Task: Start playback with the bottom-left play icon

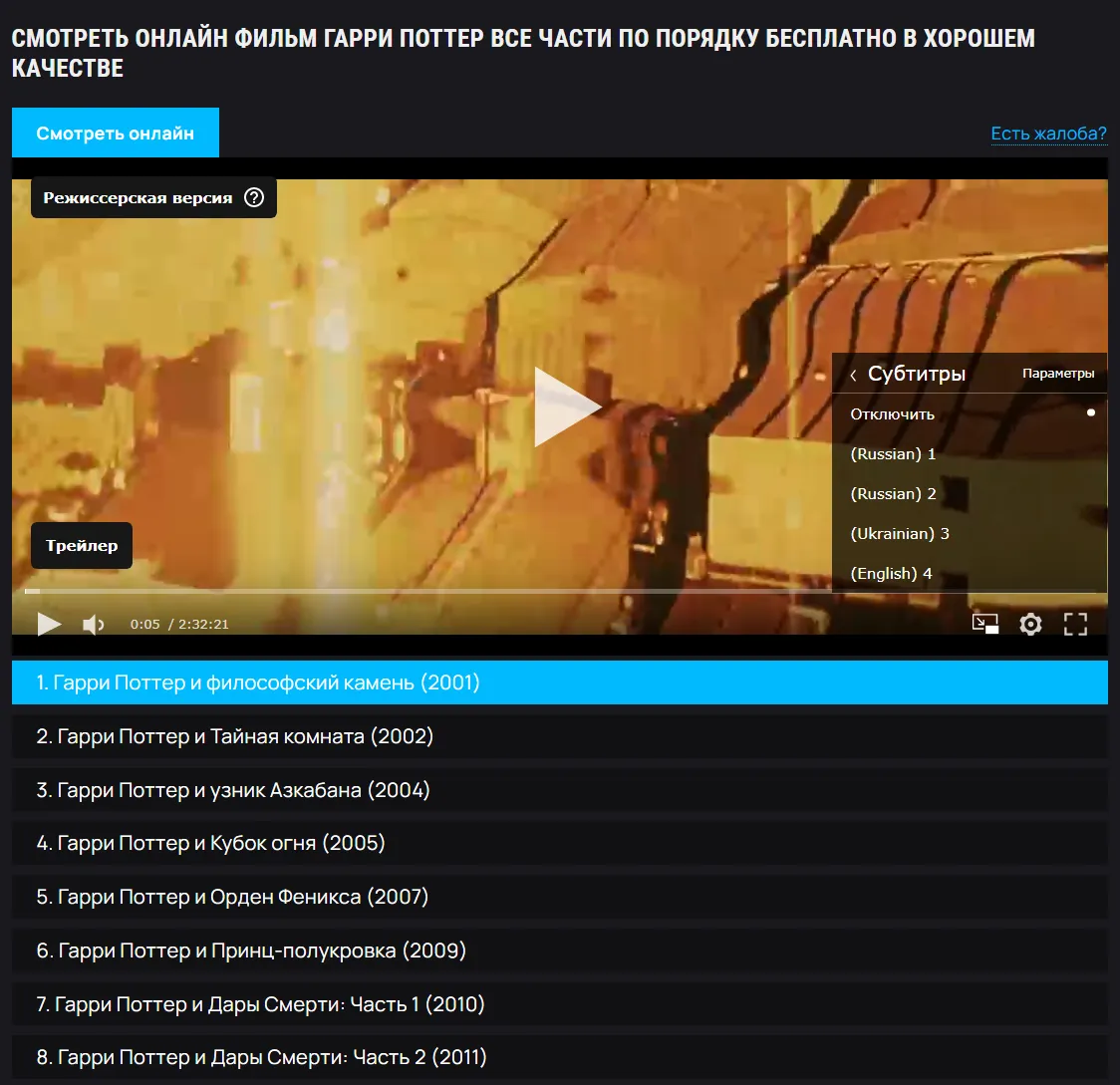Action: (x=49, y=624)
